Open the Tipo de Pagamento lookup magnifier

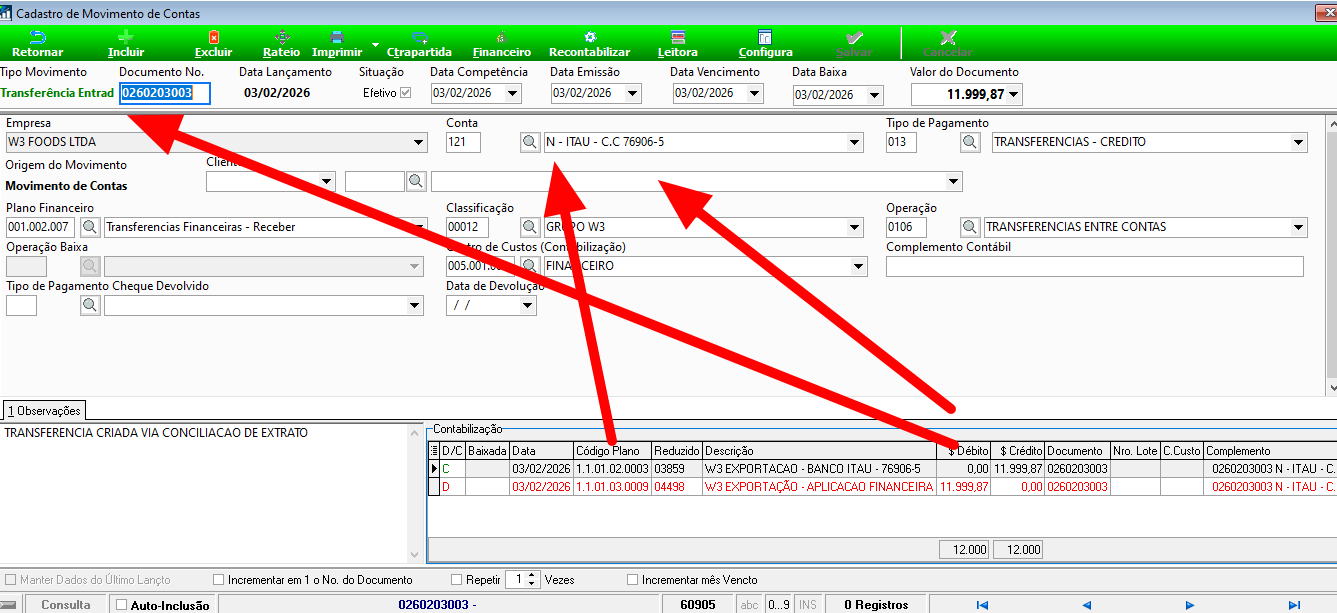970,142
